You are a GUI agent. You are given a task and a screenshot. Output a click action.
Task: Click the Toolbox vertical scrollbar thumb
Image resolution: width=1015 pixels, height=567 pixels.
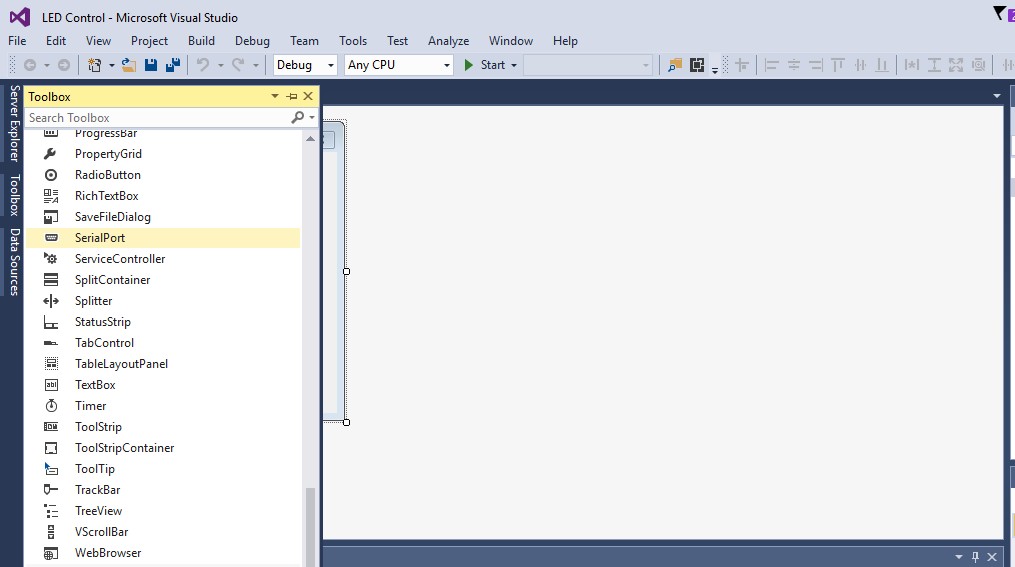(310, 526)
